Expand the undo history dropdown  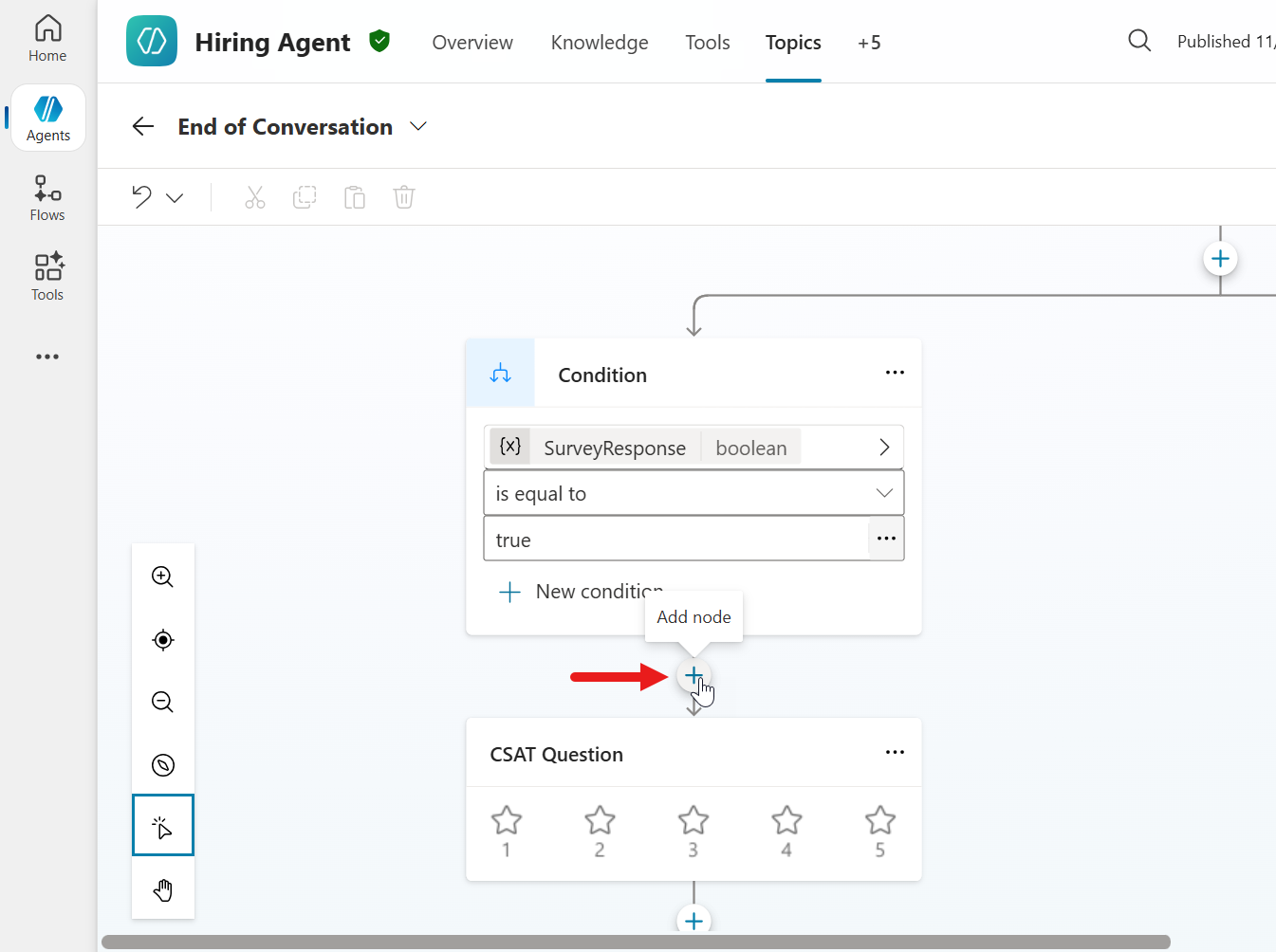pos(175,197)
